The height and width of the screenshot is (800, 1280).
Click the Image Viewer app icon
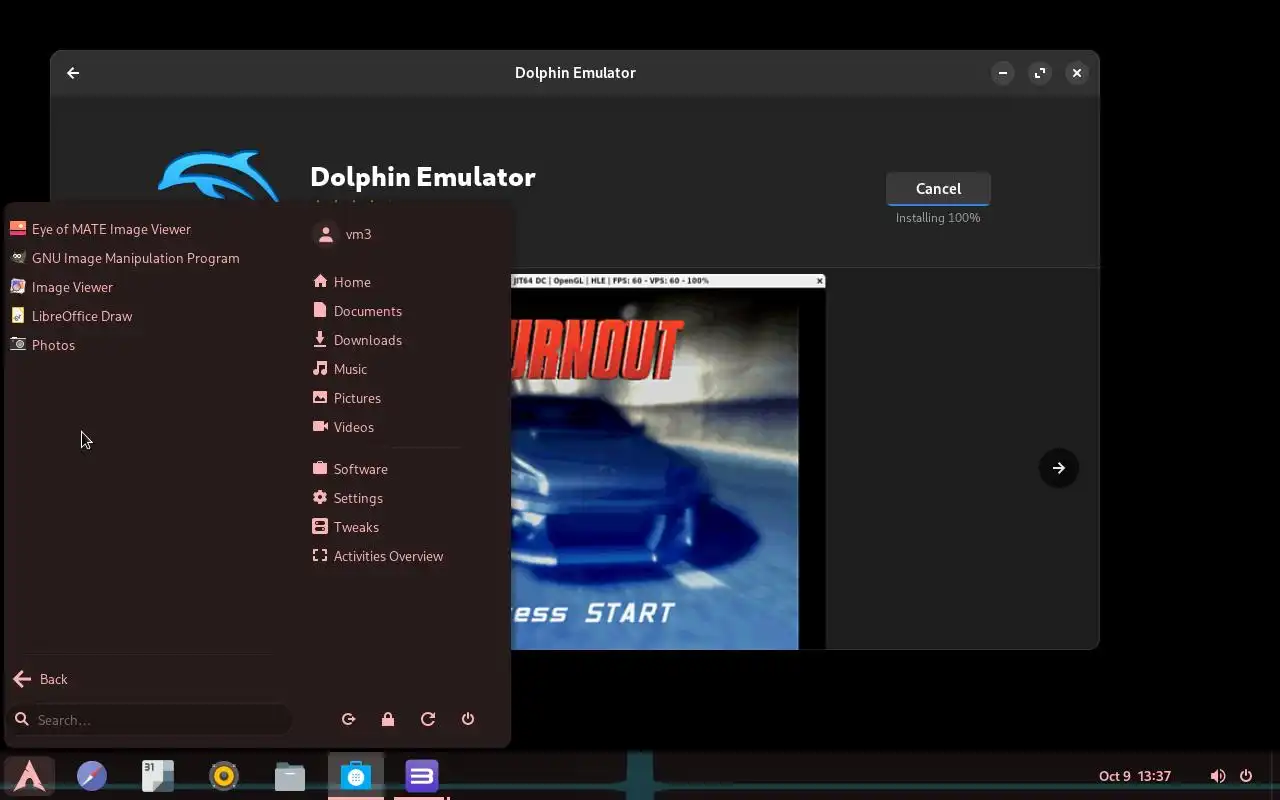tap(18, 286)
